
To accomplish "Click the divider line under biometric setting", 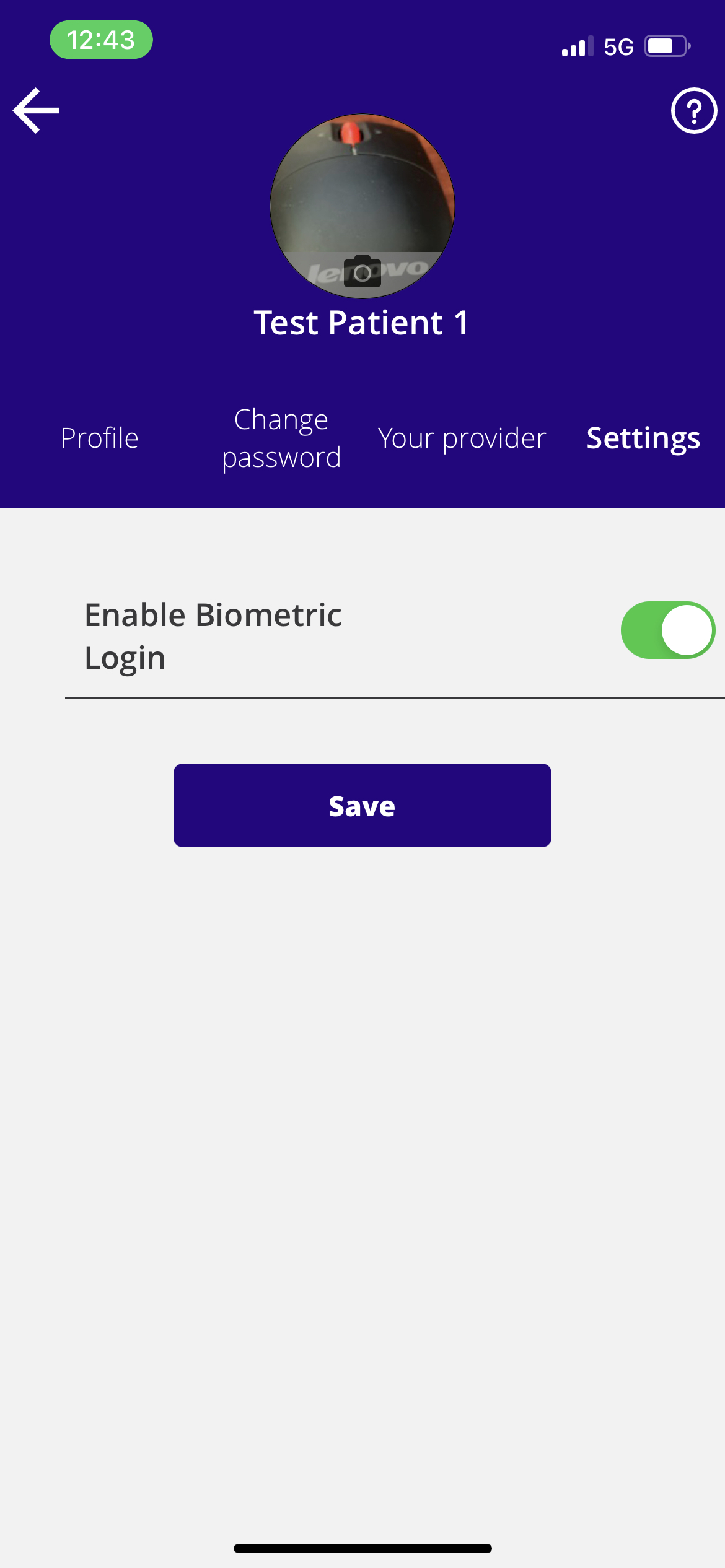I will [x=395, y=697].
